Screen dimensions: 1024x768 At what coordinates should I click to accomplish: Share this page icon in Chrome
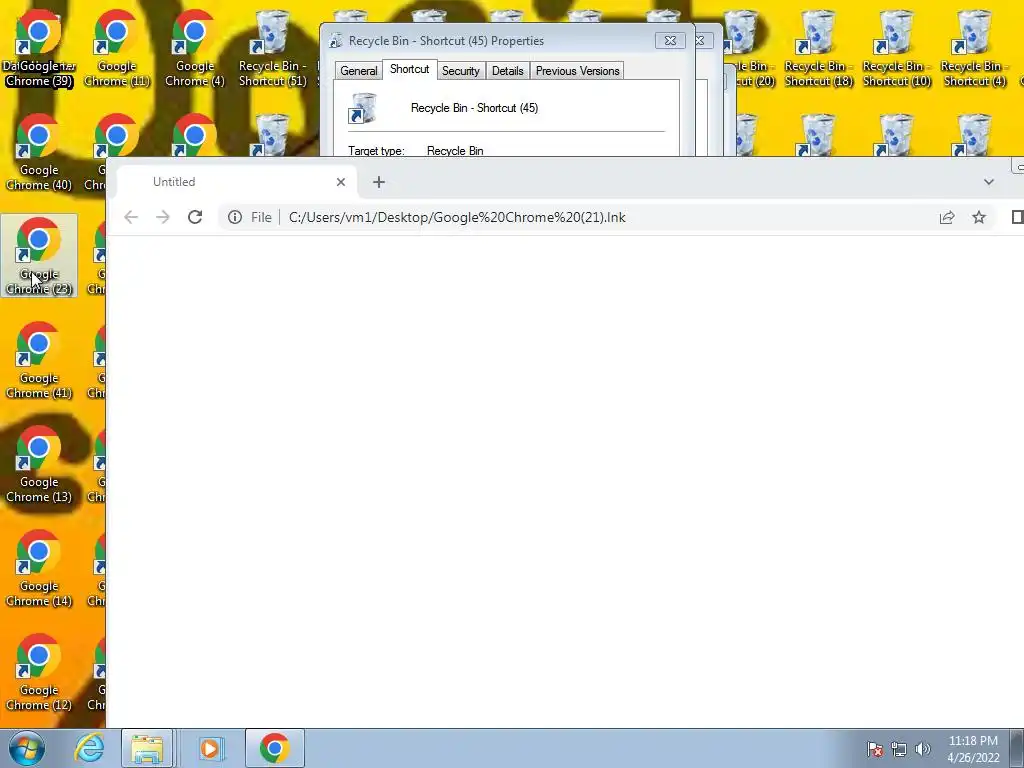(946, 217)
